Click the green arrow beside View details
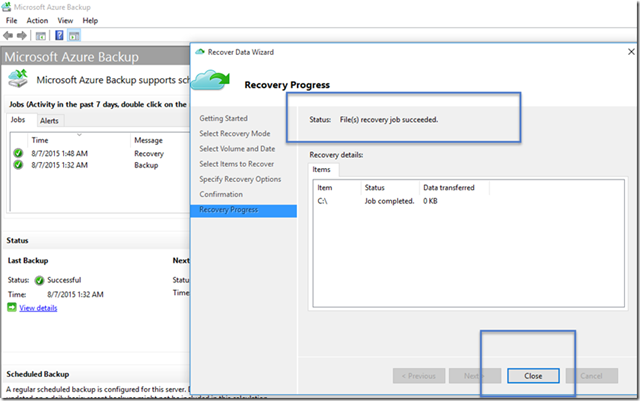This screenshot has width=640, height=401. coord(11,308)
